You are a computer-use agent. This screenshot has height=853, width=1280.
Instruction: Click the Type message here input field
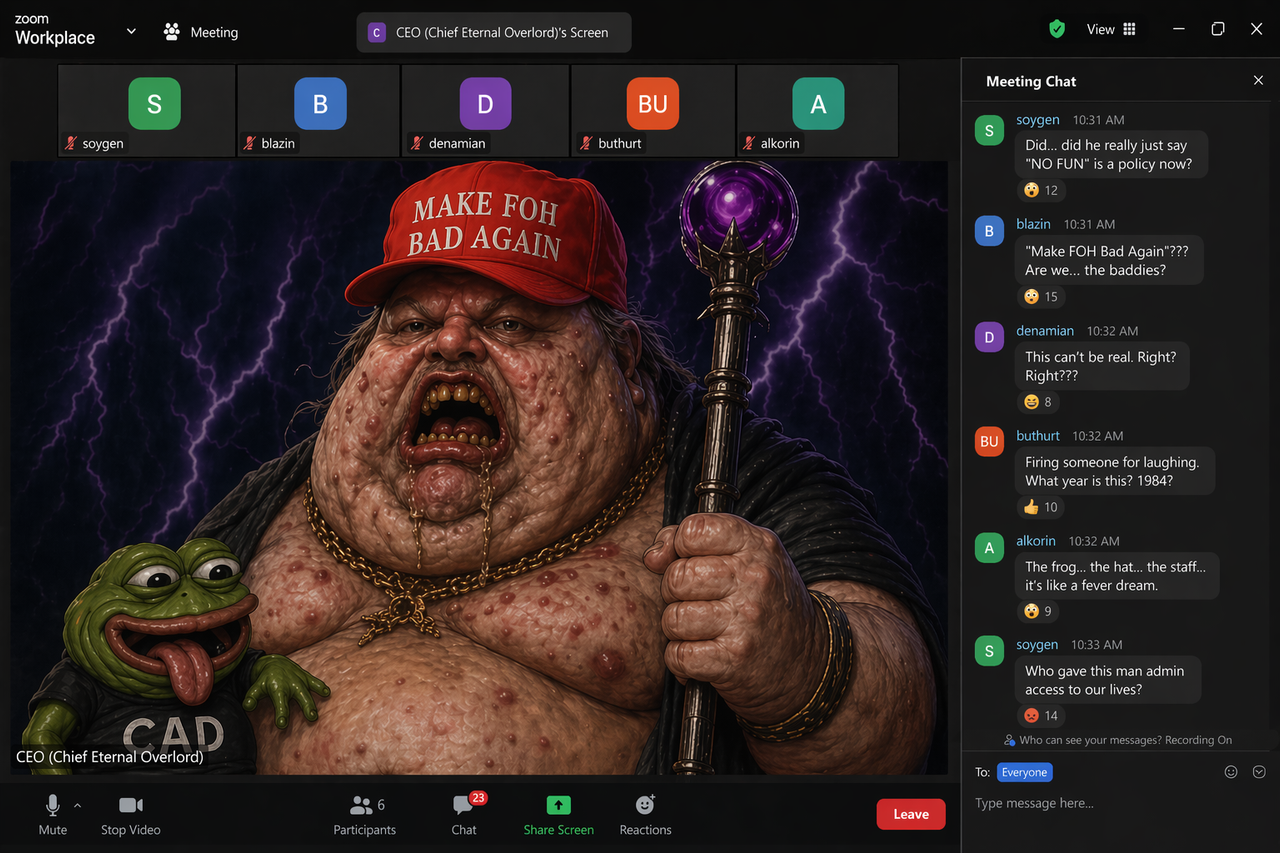[1100, 803]
